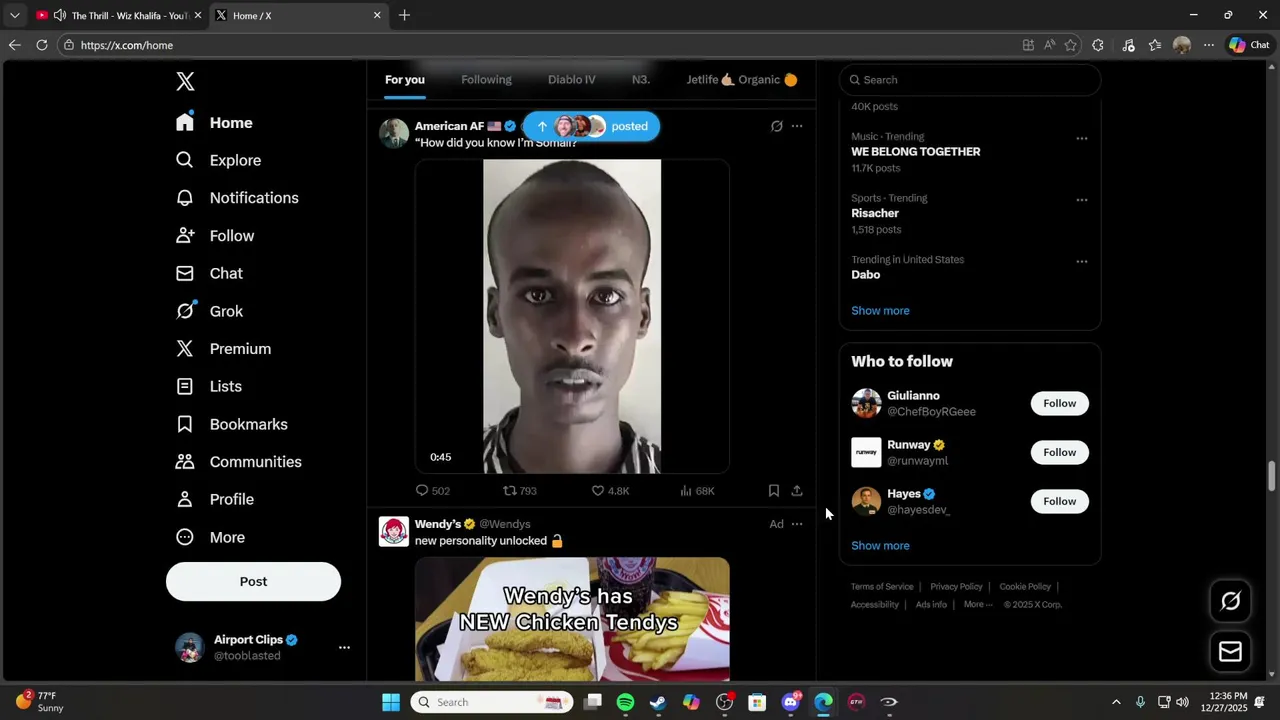The height and width of the screenshot is (720, 1280).
Task: Show hidden system tray icons
Action: [x=1116, y=702]
